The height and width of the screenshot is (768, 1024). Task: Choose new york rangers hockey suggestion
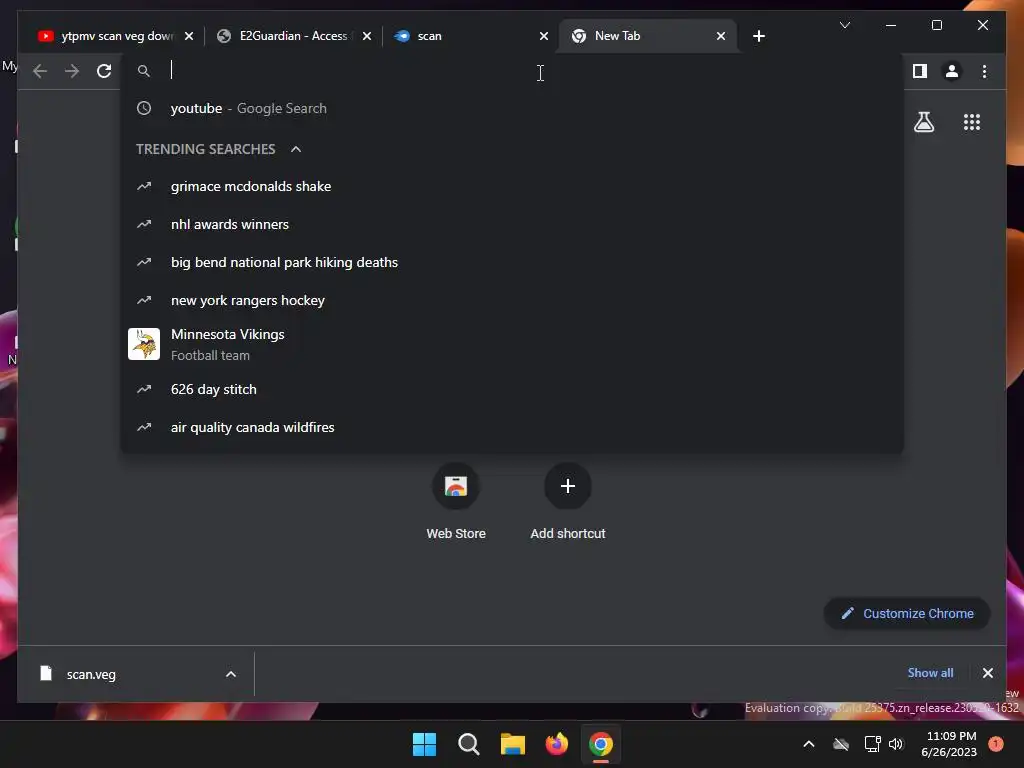[512, 300]
